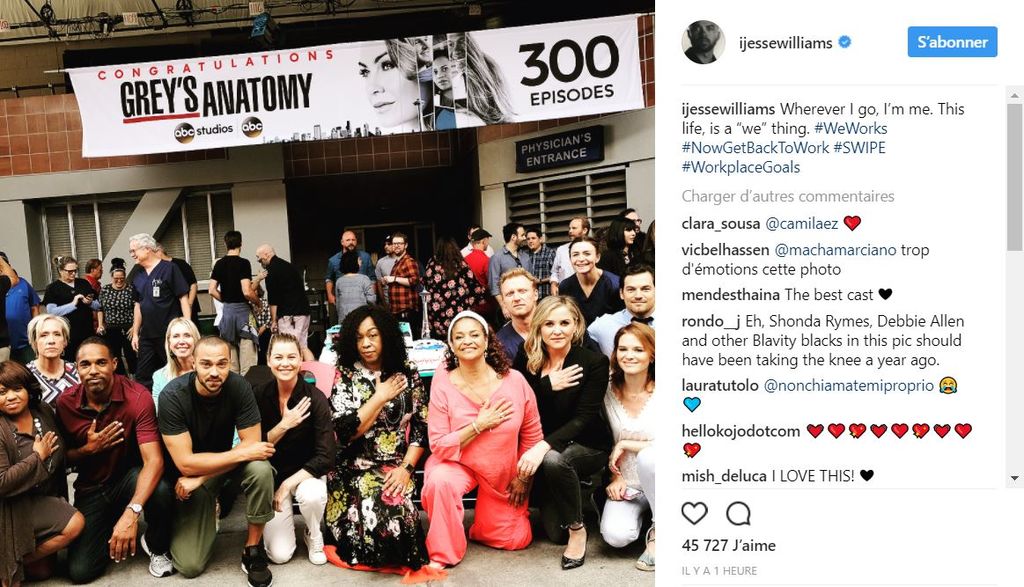Screen dimensions: 1024x587
Task: Click the blue verified badge
Action: point(844,42)
